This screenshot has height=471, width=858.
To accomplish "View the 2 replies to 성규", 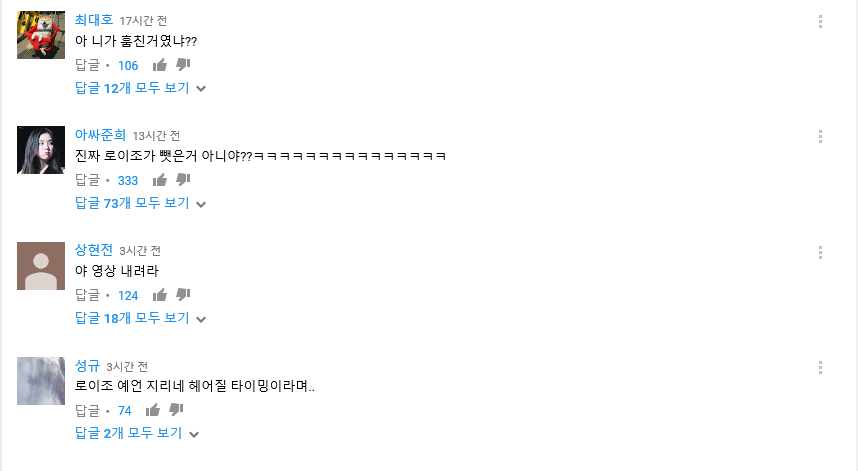I will point(137,433).
